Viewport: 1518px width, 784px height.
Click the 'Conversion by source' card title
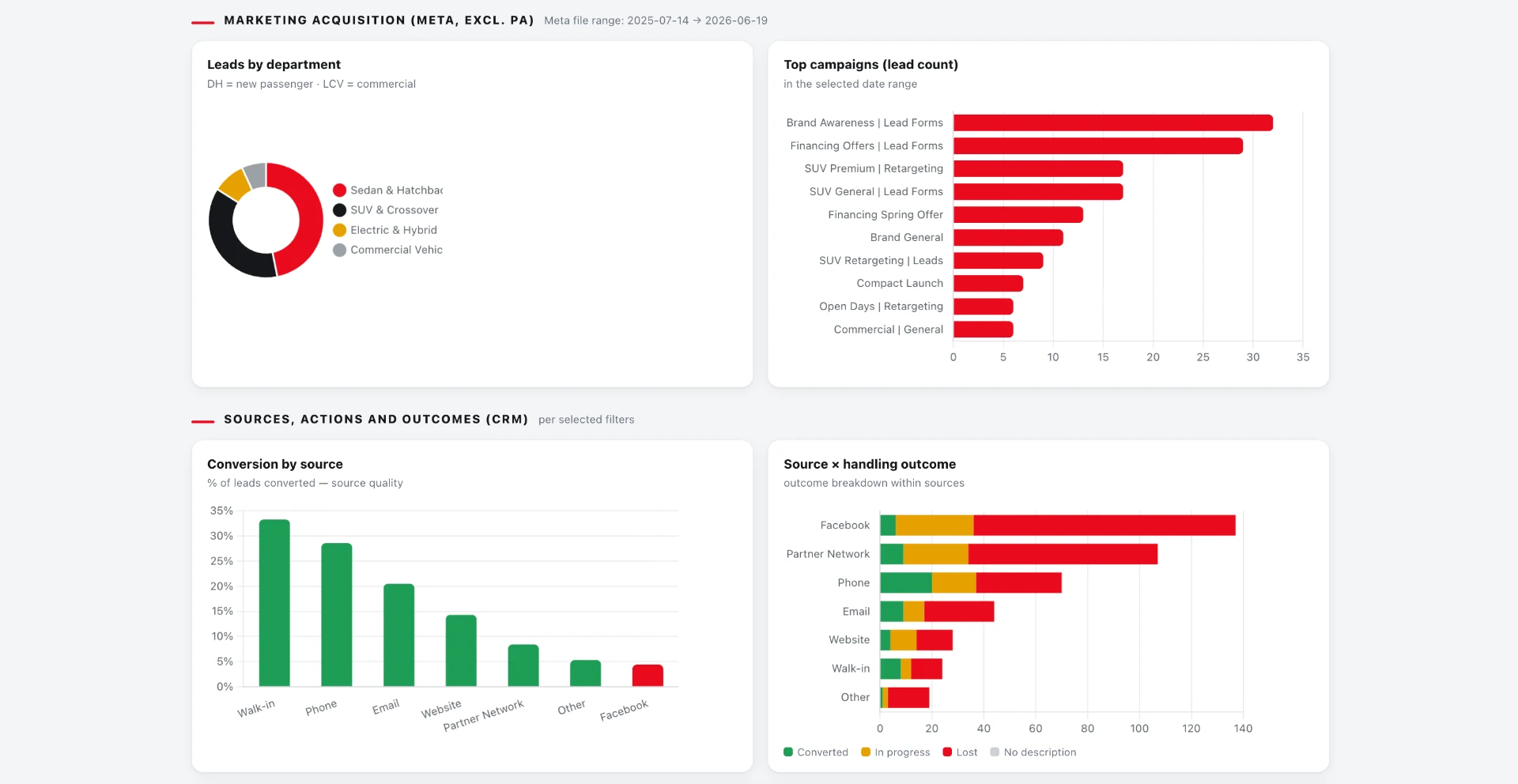coord(275,465)
